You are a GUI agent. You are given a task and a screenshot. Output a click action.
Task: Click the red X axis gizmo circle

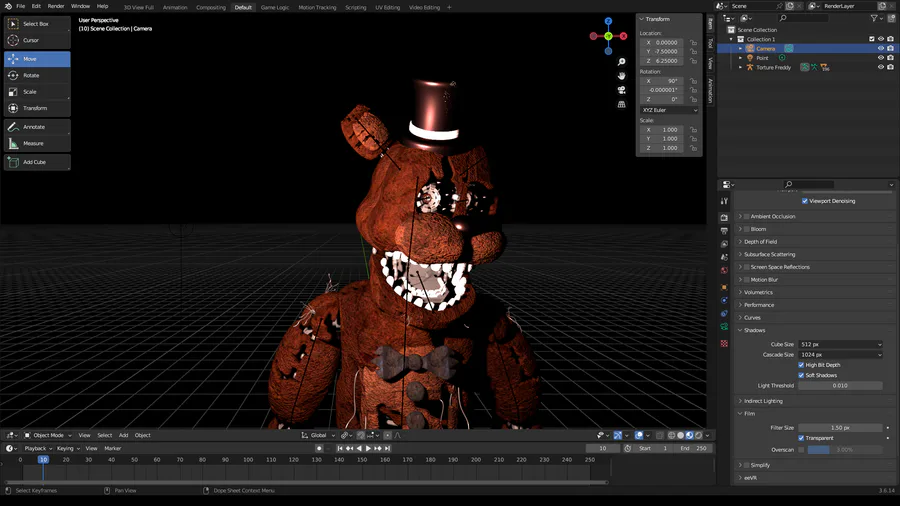coord(624,36)
